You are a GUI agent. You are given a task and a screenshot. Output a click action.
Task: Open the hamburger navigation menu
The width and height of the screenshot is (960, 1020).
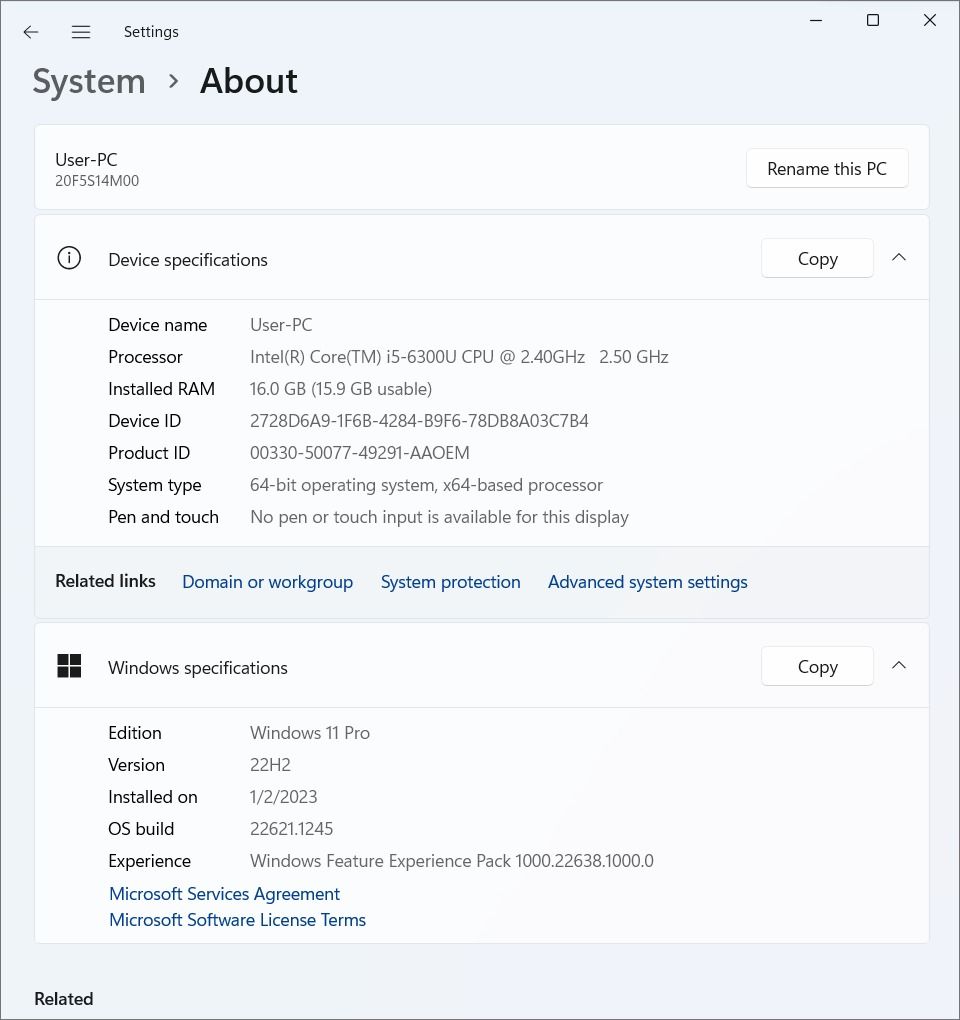click(81, 32)
